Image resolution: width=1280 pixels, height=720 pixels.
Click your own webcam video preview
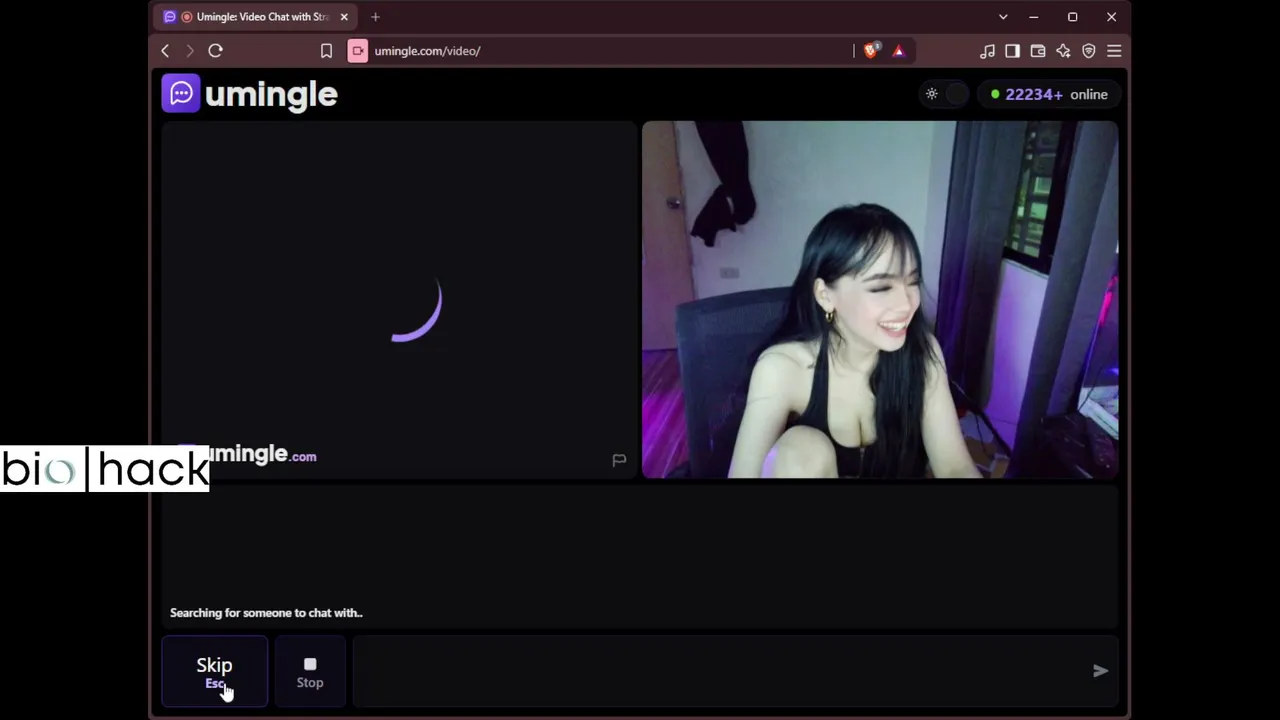tap(880, 300)
